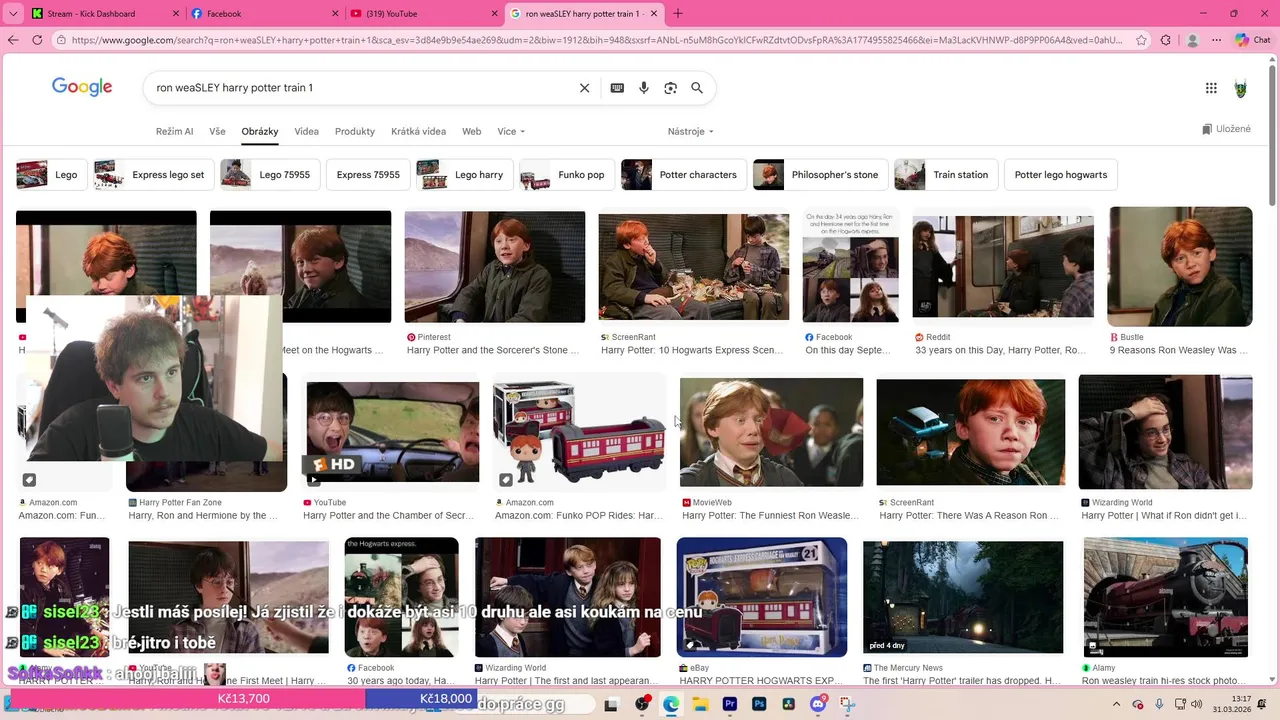Screen dimensions: 1280x720
Task: Open Wizarding World What if Ron link
Action: click(x=1164, y=516)
